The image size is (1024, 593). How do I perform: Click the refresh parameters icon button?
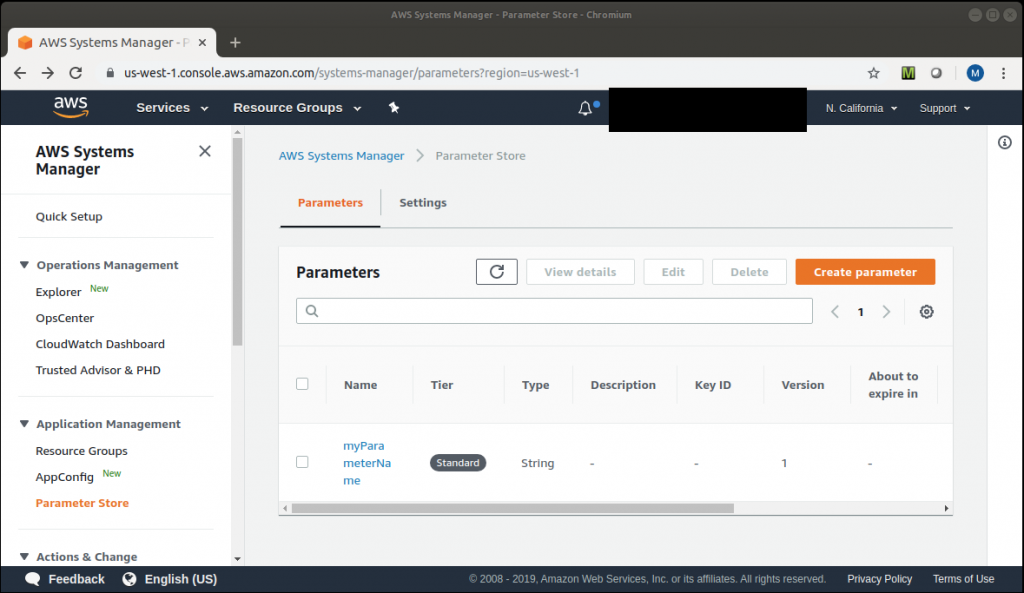(x=496, y=272)
